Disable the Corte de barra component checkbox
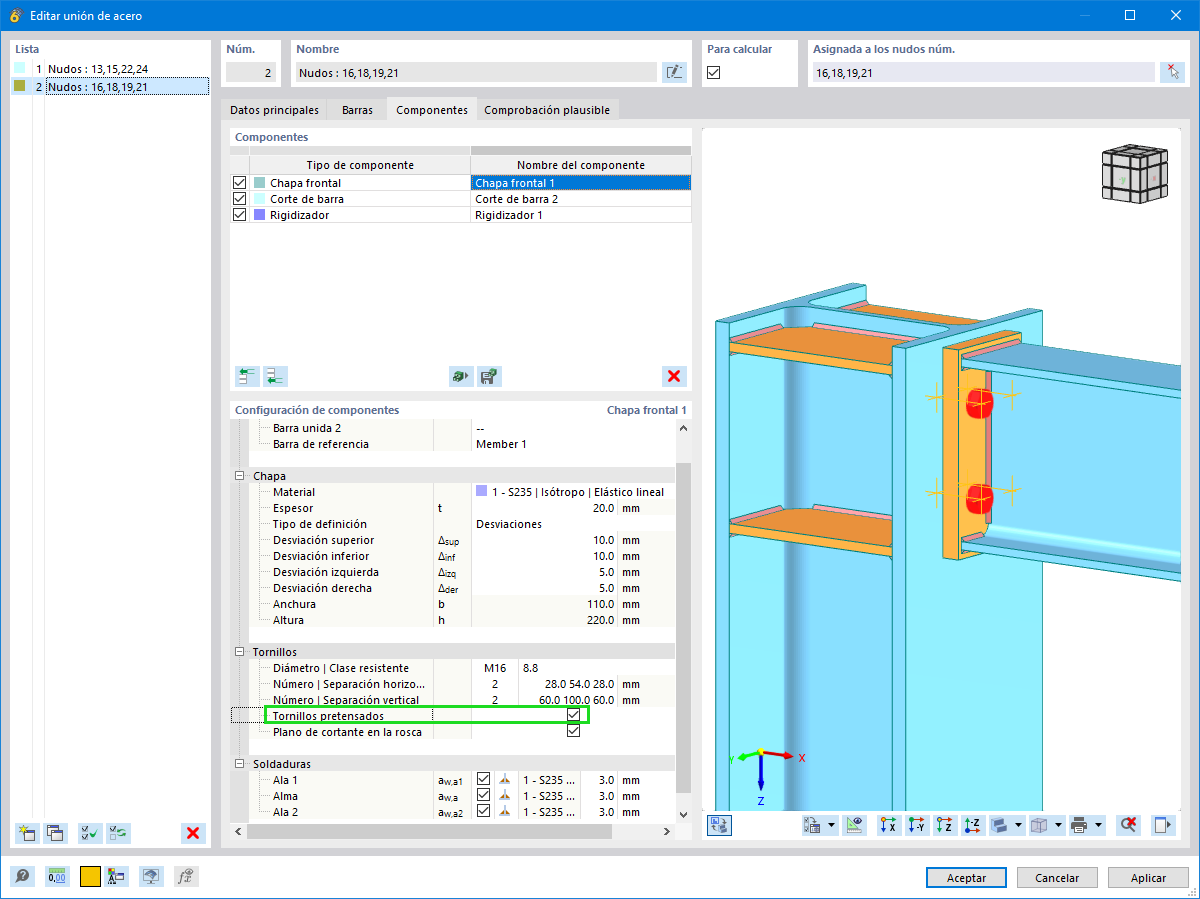This screenshot has height=899, width=1200. coord(239,199)
